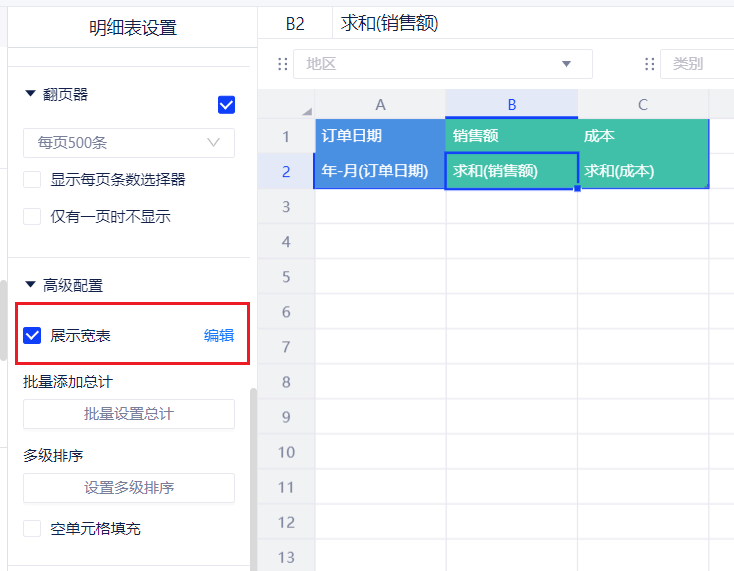Check the 空单元格填充 option
This screenshot has height=571, width=734.
click(32, 528)
